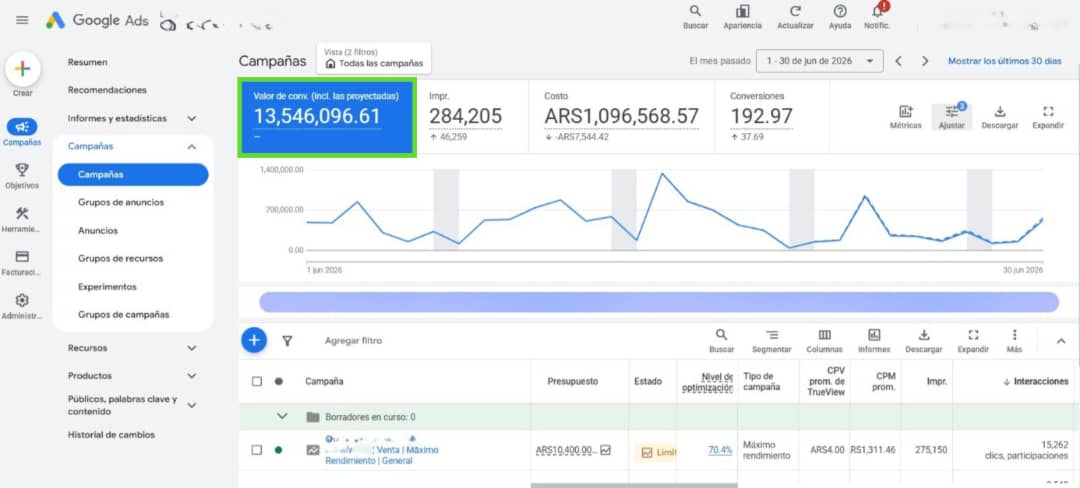Viewport: 1080px width, 488px height.
Task: Check the Máximo Rendimiento campaign row checkbox
Action: tap(257, 450)
